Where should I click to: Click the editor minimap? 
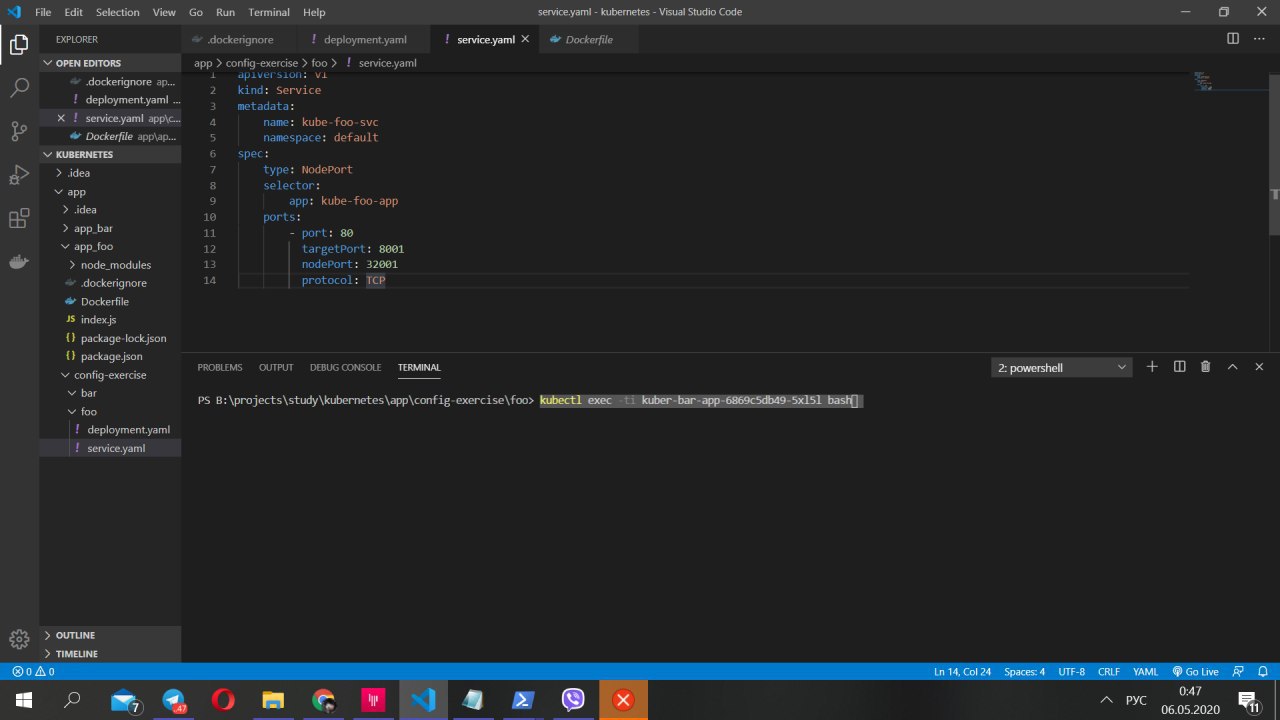pos(1203,81)
